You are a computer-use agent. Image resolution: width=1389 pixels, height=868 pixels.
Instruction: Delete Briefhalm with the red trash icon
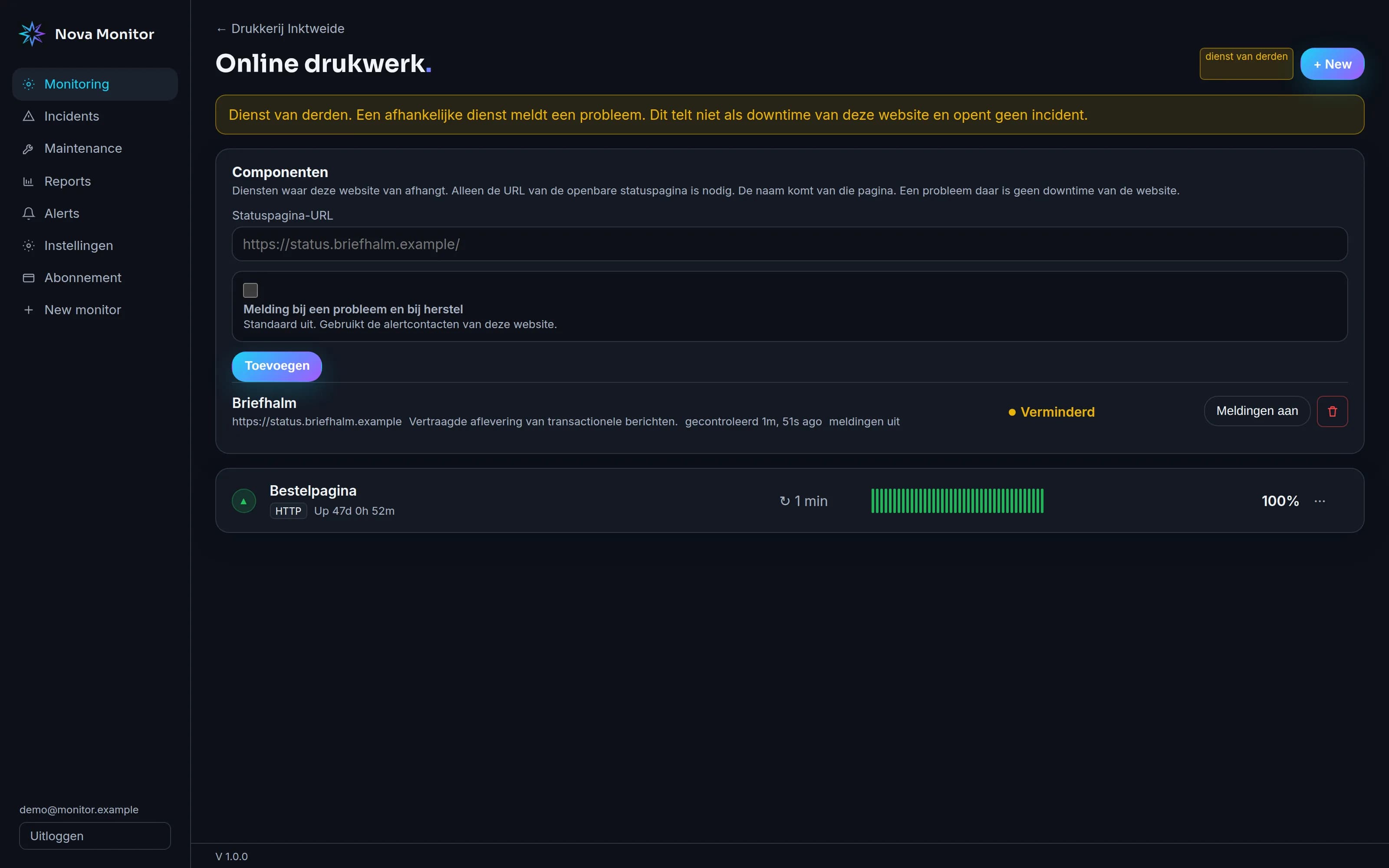[1332, 411]
